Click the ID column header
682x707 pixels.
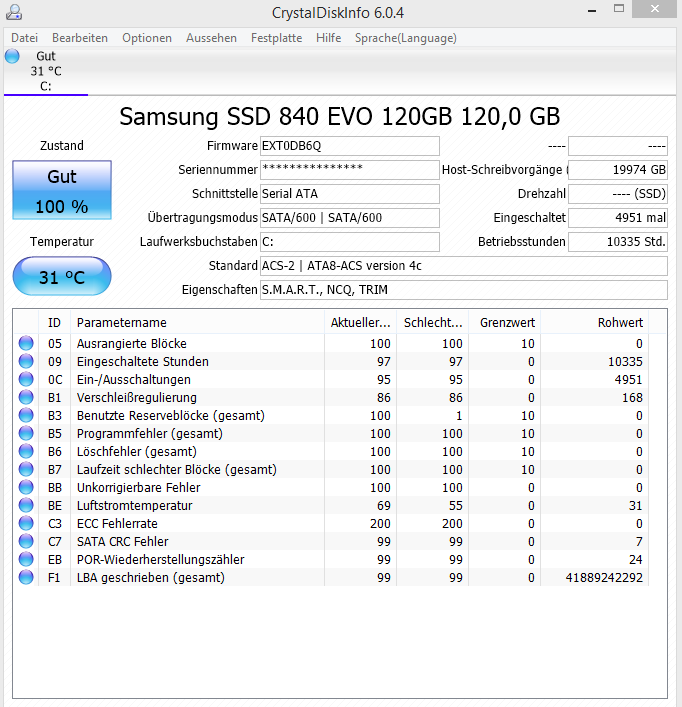pyautogui.click(x=55, y=323)
